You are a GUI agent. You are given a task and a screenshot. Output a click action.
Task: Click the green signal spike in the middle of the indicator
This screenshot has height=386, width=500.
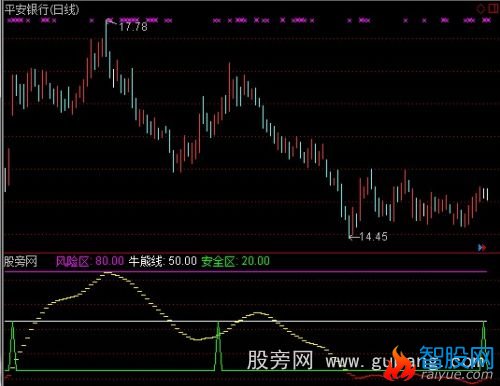(x=218, y=346)
